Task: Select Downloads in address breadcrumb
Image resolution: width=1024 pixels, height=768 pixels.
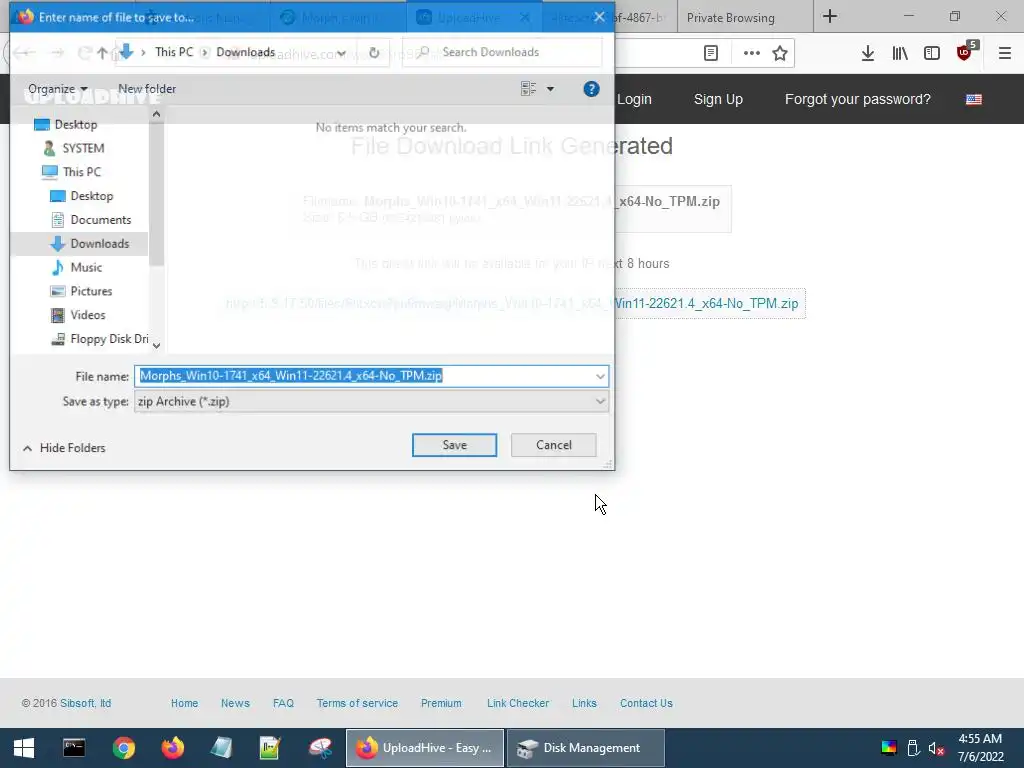Action: [x=246, y=52]
